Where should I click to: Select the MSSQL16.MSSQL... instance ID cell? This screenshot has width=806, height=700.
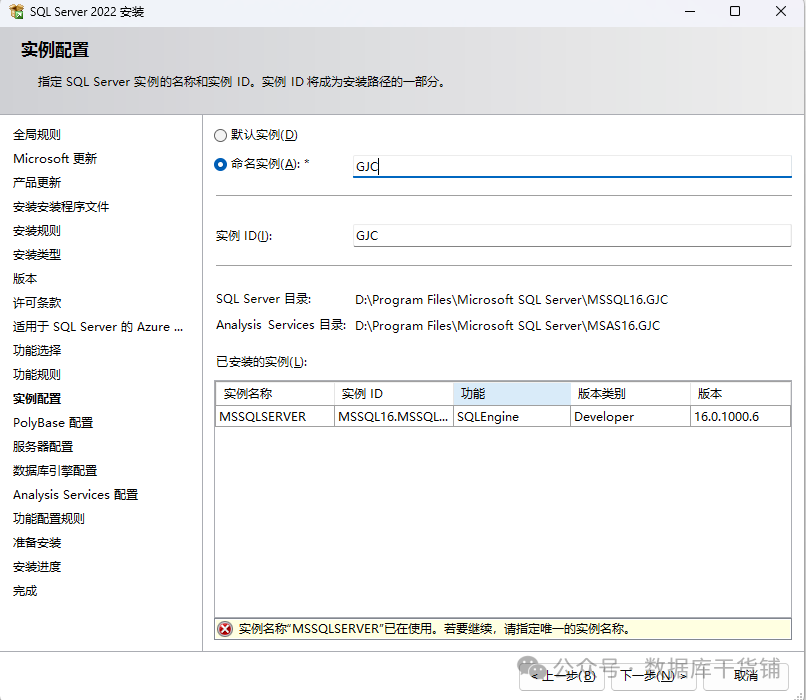394,416
